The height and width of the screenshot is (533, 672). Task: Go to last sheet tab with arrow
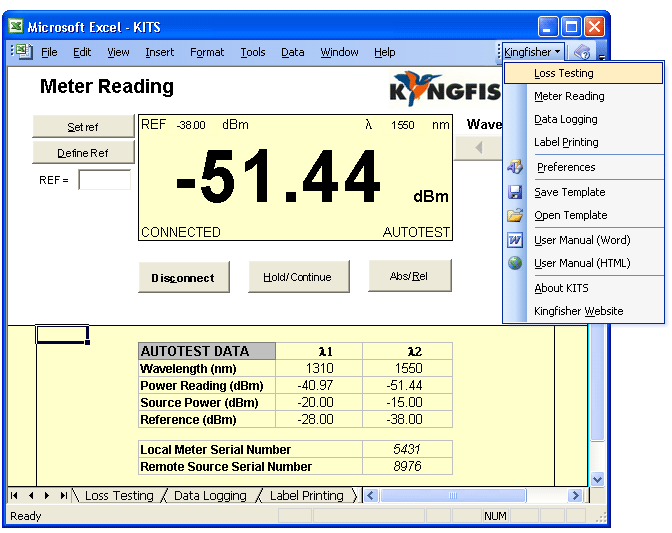pyautogui.click(x=63, y=496)
